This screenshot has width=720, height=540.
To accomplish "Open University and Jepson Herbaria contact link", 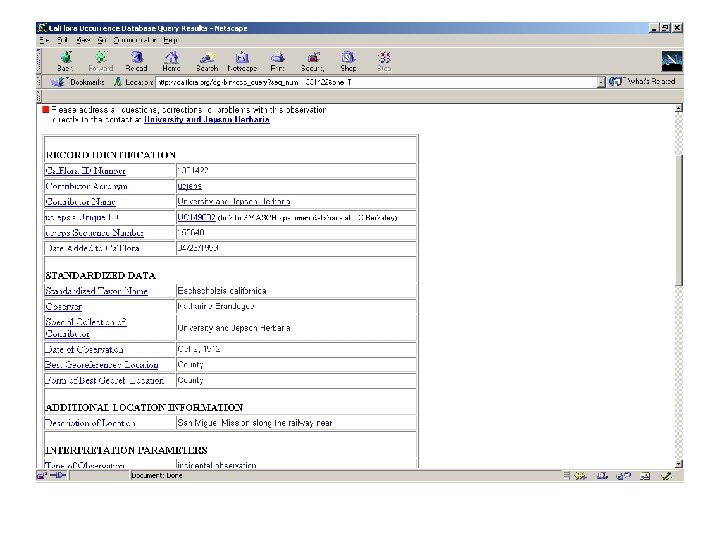I will coord(207,119).
